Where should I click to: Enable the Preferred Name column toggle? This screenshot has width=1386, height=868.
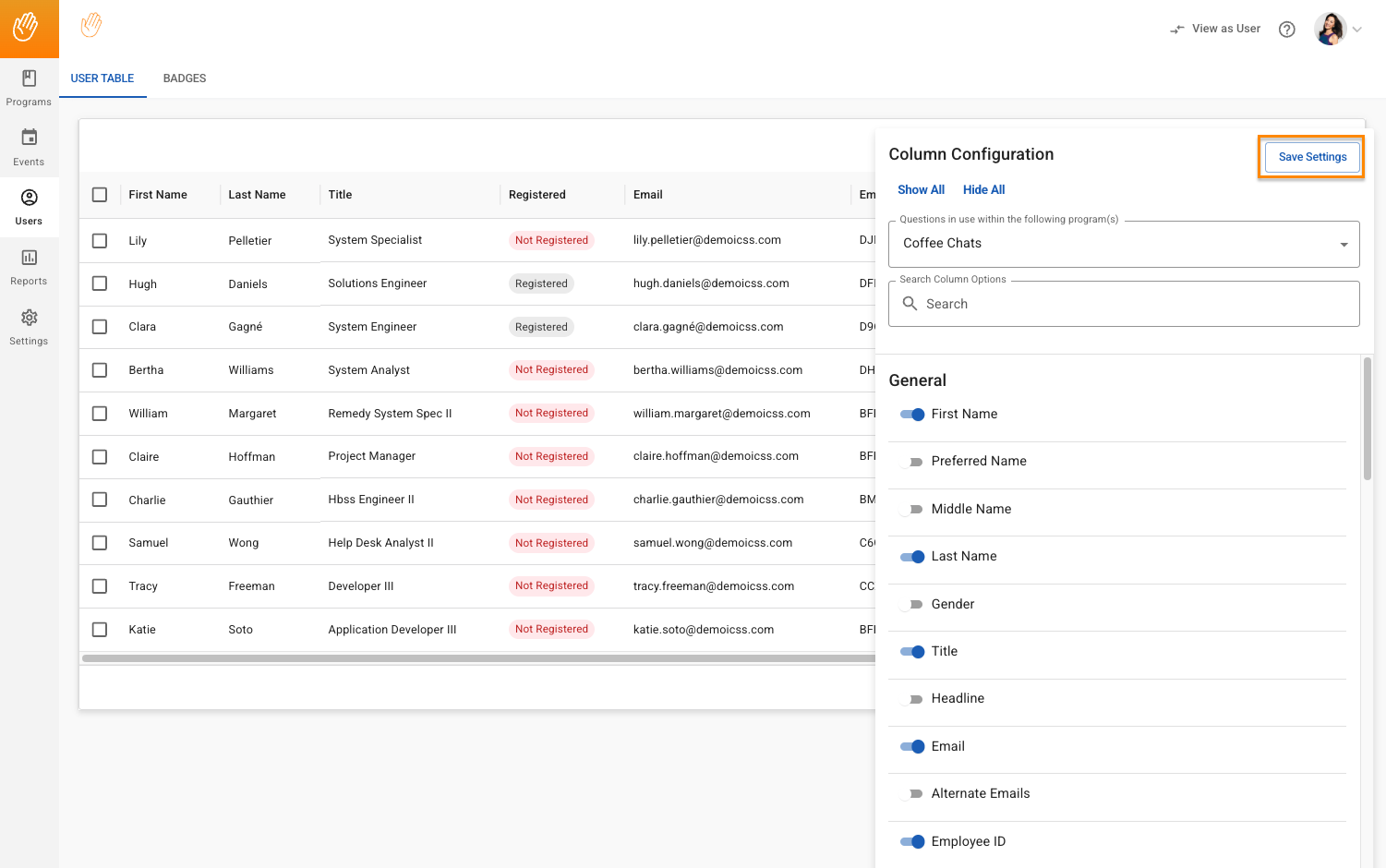click(911, 462)
